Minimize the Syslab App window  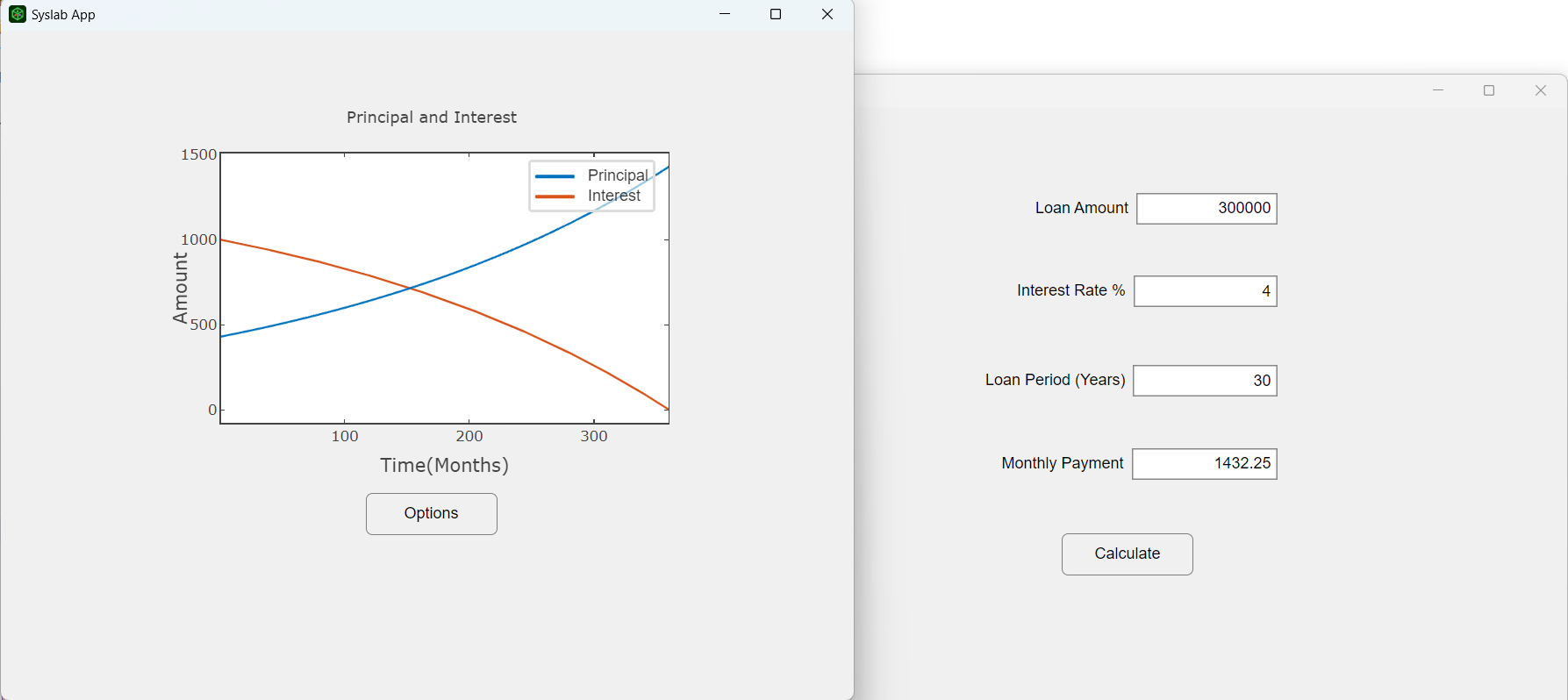[725, 14]
